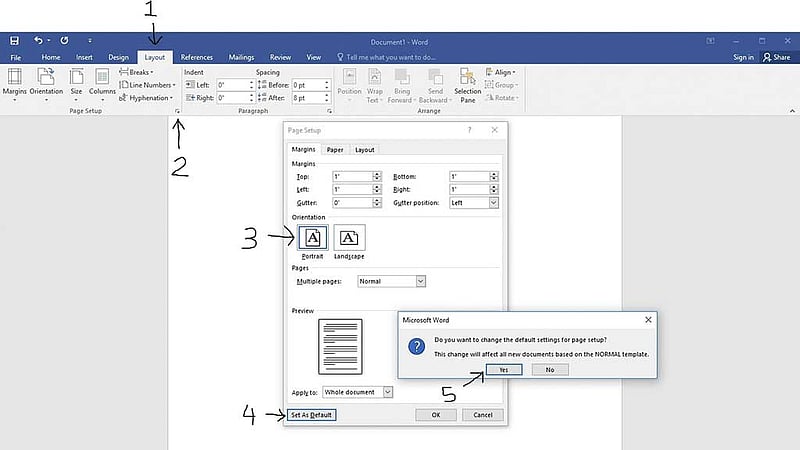800x450 pixels.
Task: Click Yes in the Microsoft Word prompt
Action: click(x=504, y=369)
